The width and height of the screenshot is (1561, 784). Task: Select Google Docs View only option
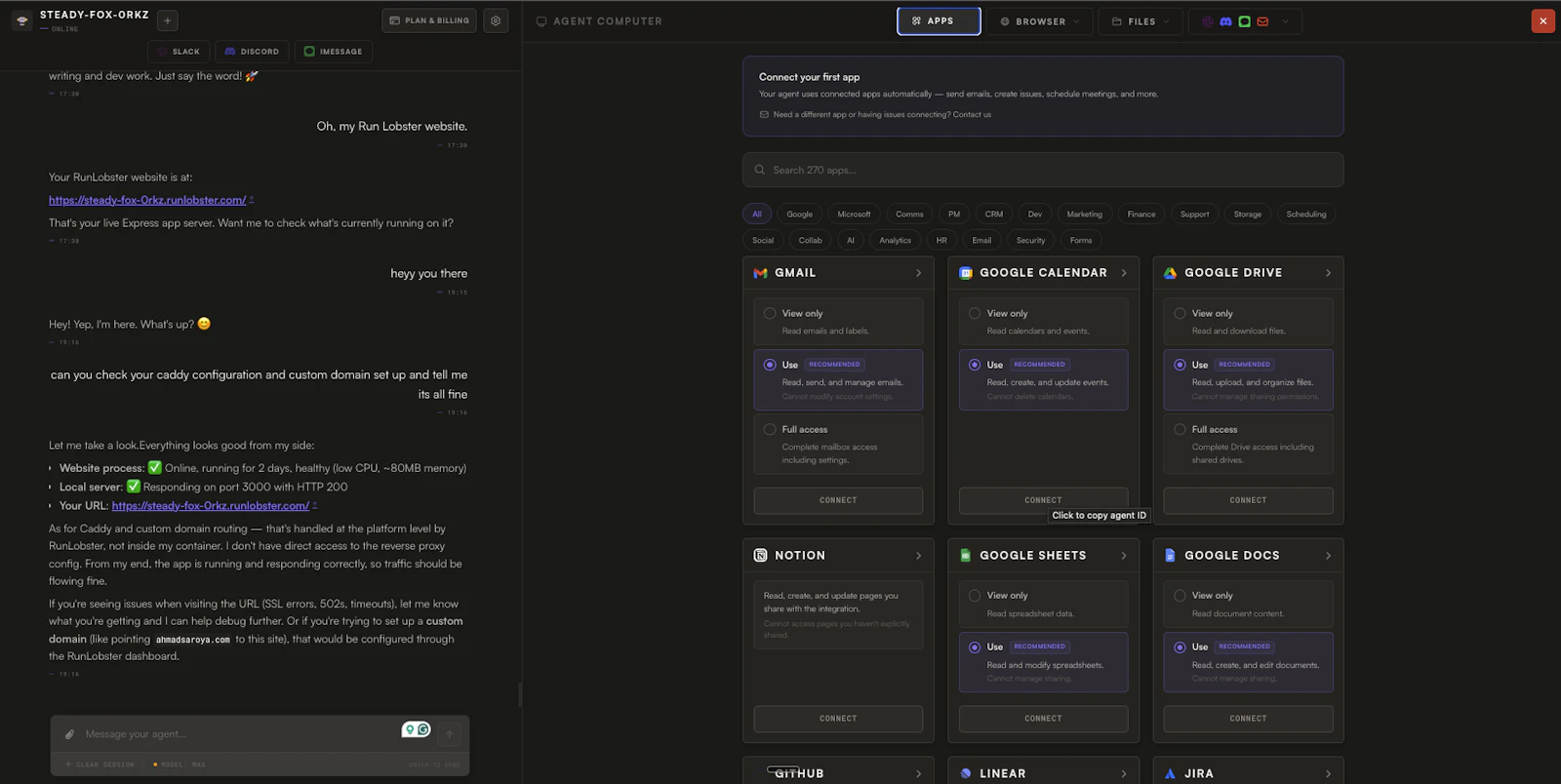[1248, 604]
